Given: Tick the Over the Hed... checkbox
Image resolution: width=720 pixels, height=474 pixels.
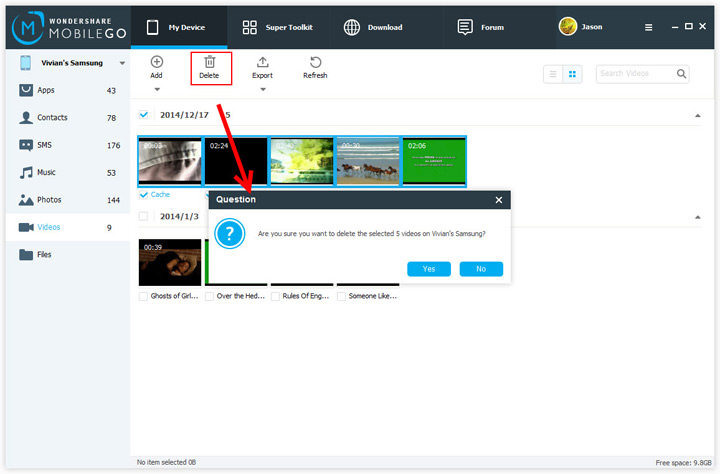Looking at the screenshot, I should coord(209,296).
